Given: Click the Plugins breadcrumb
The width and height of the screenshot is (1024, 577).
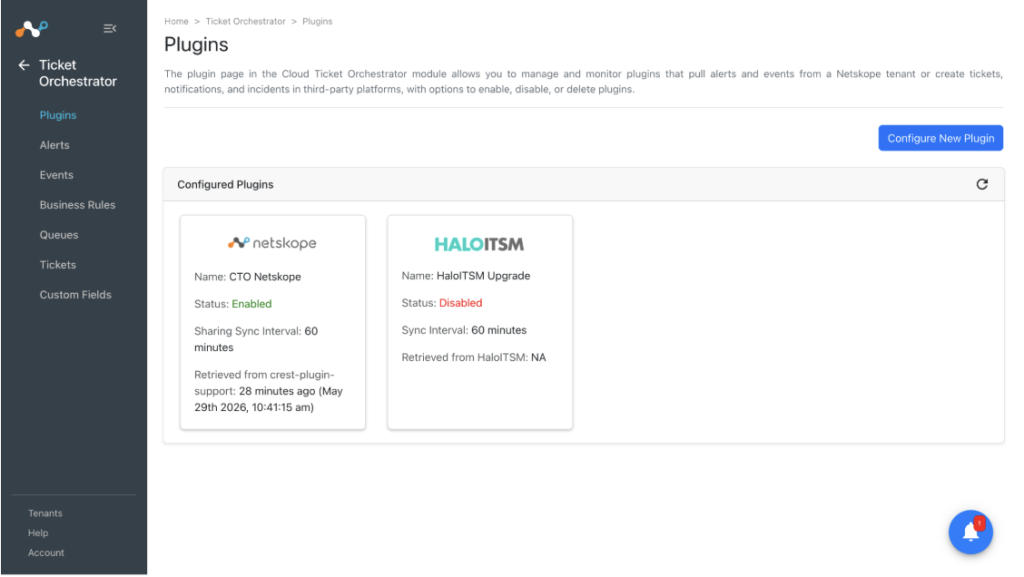Looking at the screenshot, I should tap(317, 22).
